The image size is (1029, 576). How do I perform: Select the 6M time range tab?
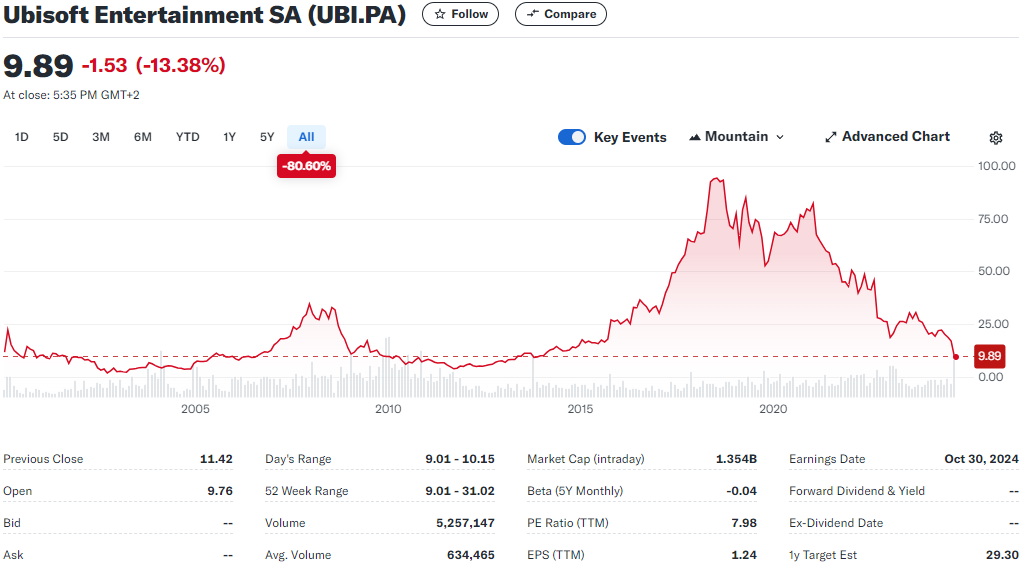(142, 137)
